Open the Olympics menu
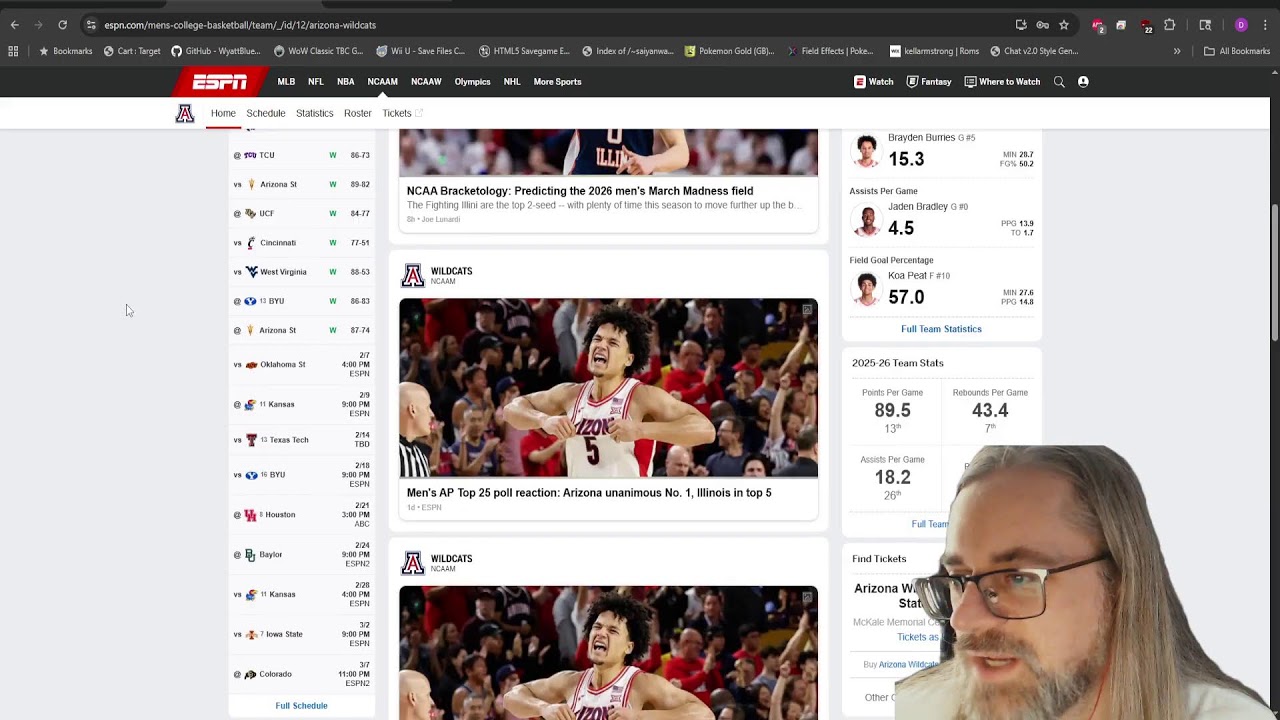The width and height of the screenshot is (1280, 720). [x=472, y=82]
